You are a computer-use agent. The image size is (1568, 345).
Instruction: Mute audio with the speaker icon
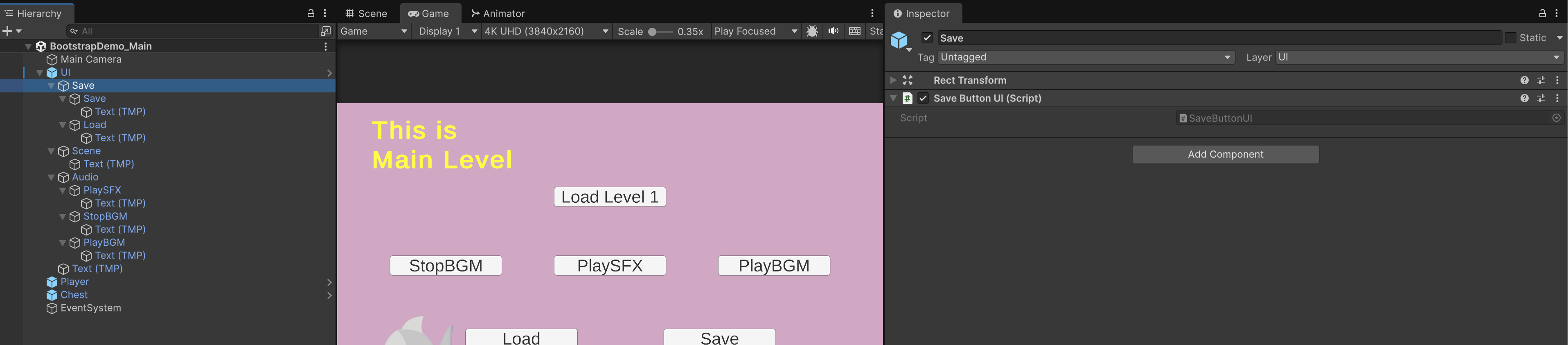[x=833, y=31]
